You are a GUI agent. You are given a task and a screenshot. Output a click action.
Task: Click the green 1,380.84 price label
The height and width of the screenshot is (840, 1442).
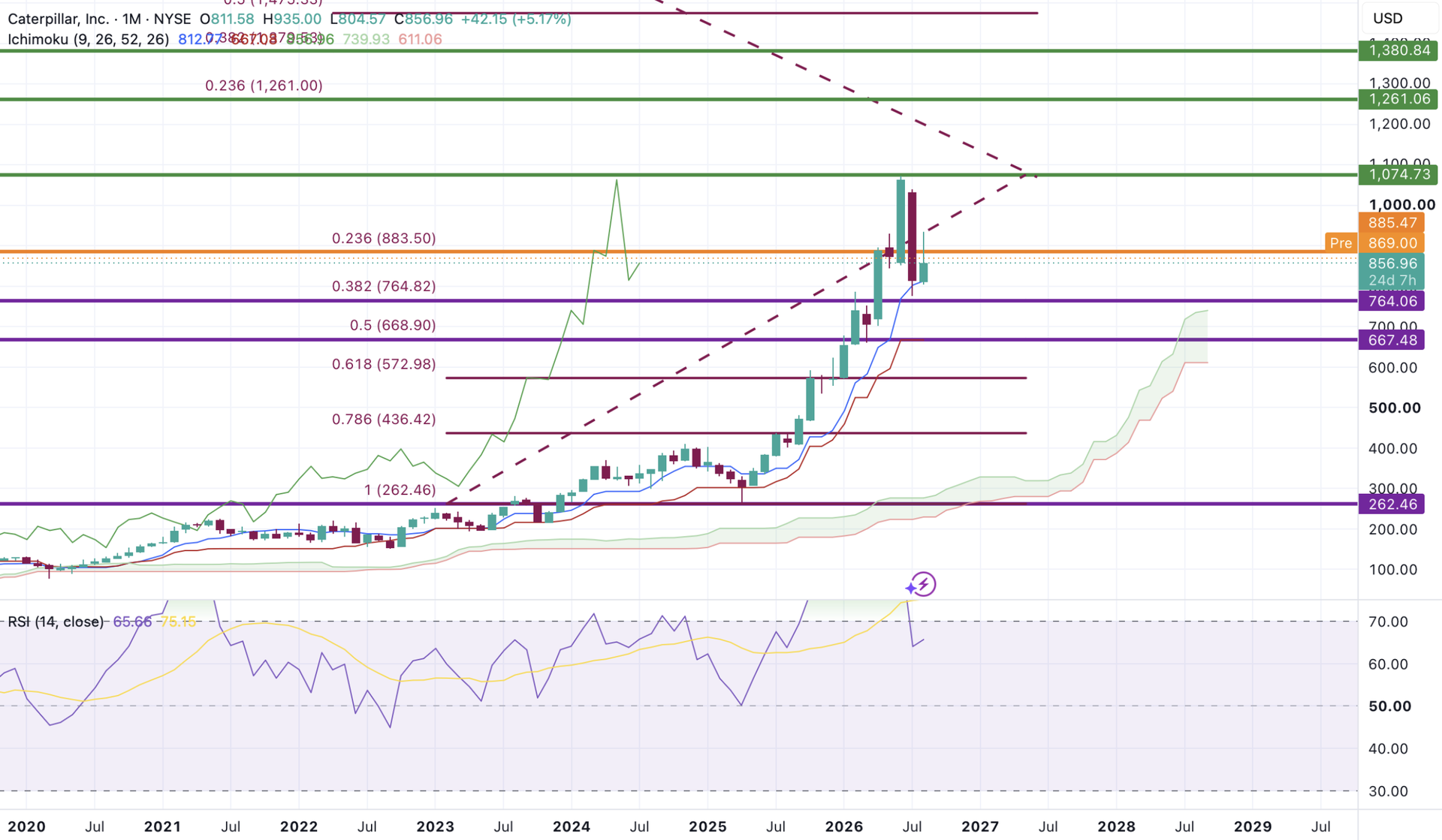coord(1398,50)
